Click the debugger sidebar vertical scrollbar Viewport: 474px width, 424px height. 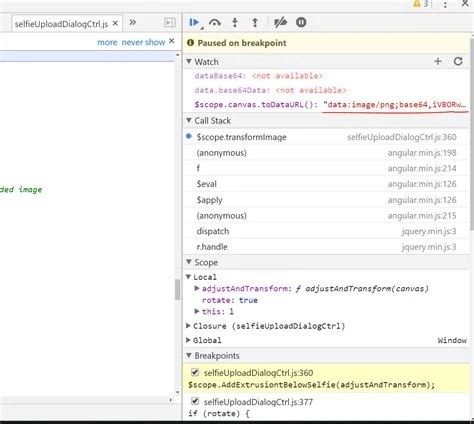(472, 133)
